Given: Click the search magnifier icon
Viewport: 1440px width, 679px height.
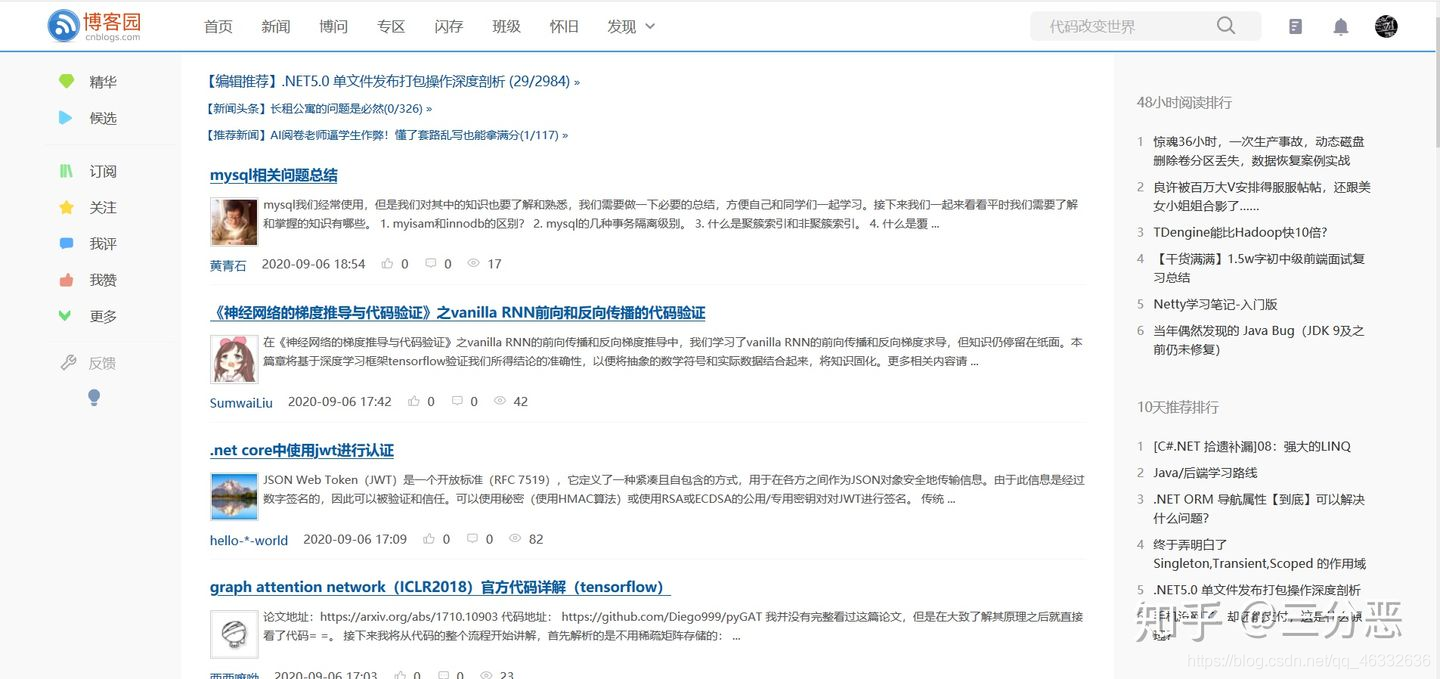Looking at the screenshot, I should [1226, 26].
